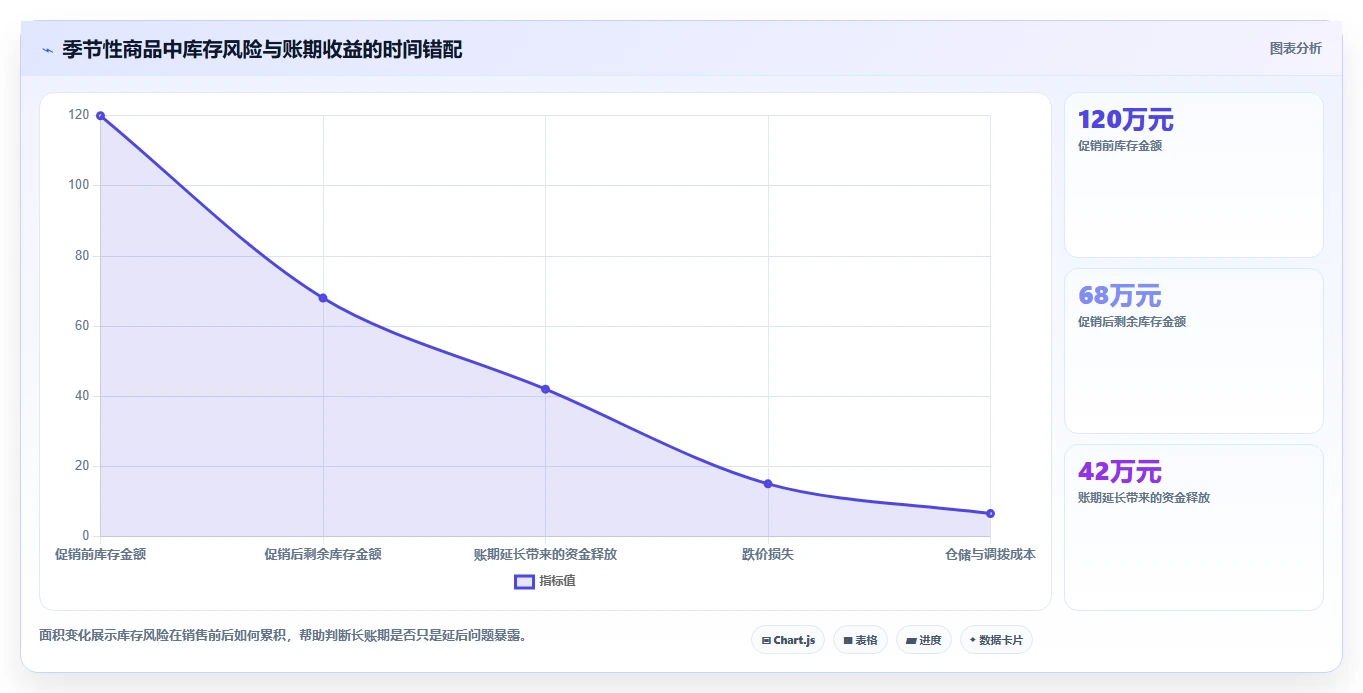The width and height of the screenshot is (1363, 693).
Task: Click the lightning icon beside the title
Action: 47,50
